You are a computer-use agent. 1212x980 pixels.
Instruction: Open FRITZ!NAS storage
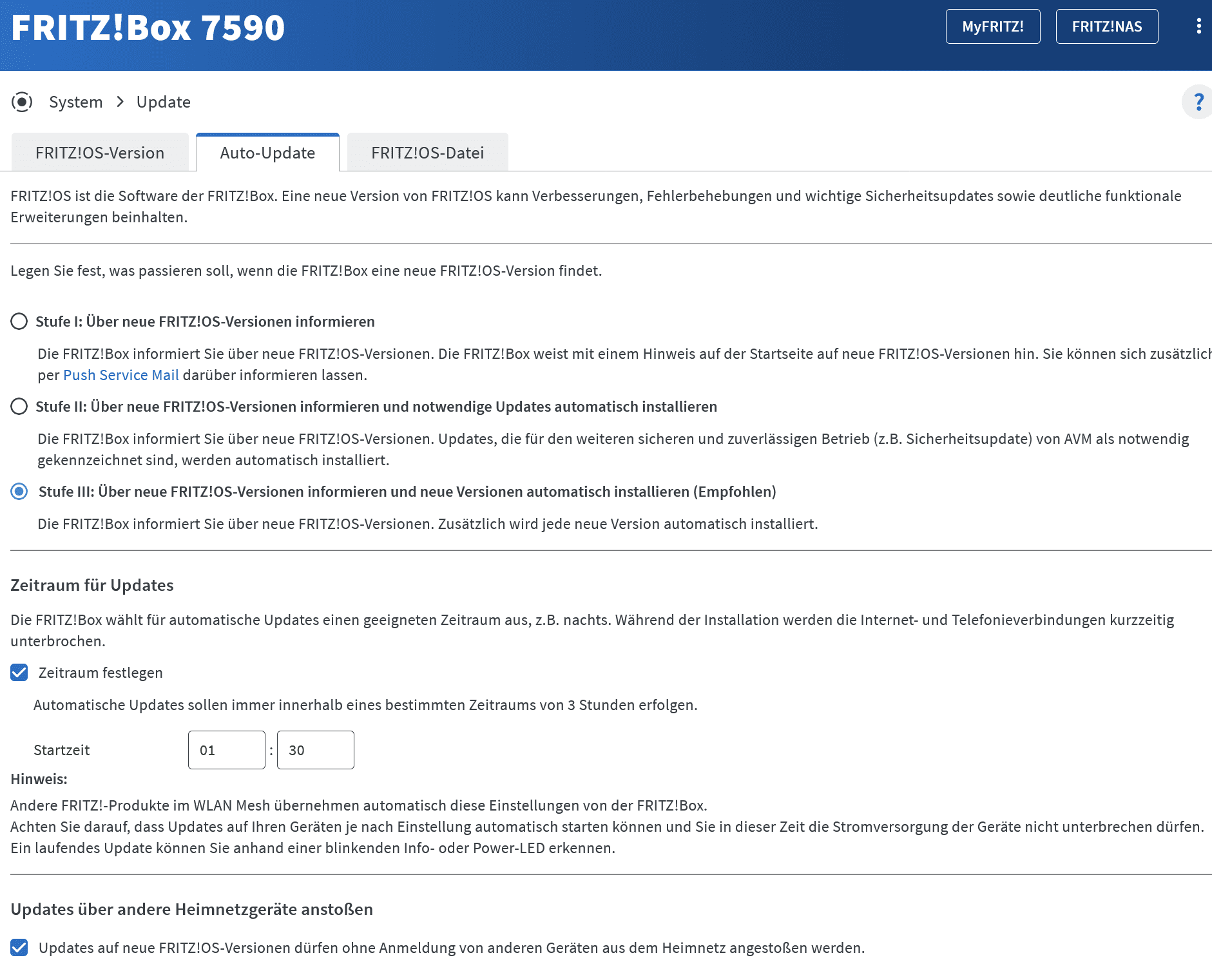coord(1107,26)
